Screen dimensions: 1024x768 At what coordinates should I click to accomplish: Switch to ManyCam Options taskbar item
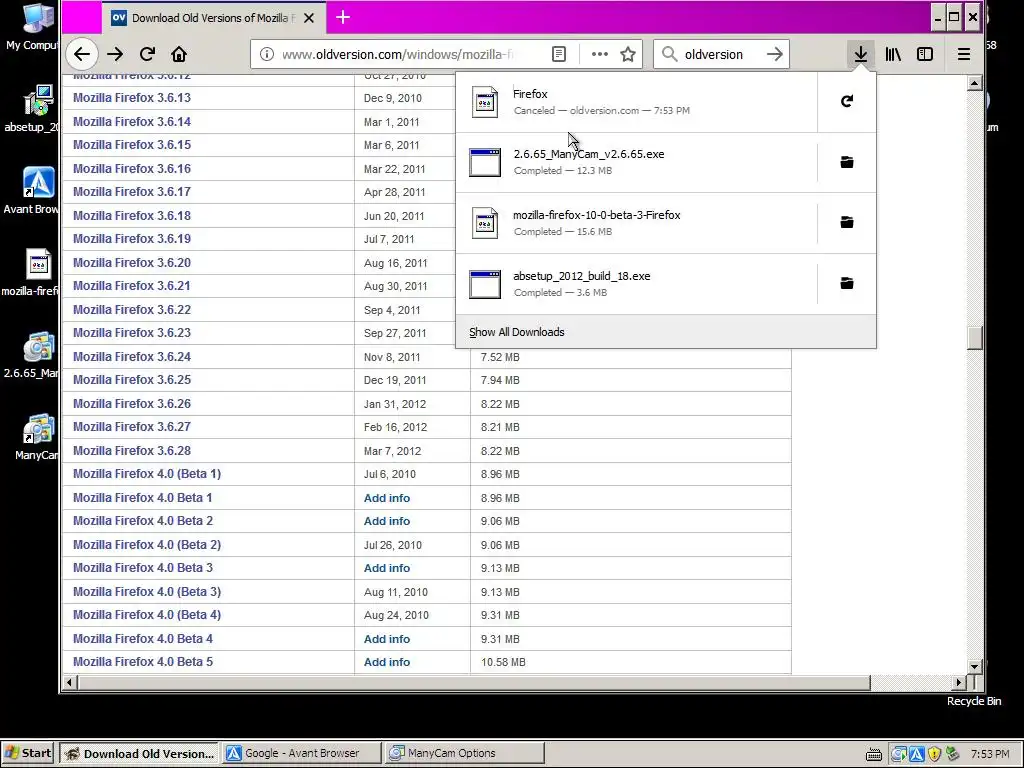pyautogui.click(x=464, y=753)
